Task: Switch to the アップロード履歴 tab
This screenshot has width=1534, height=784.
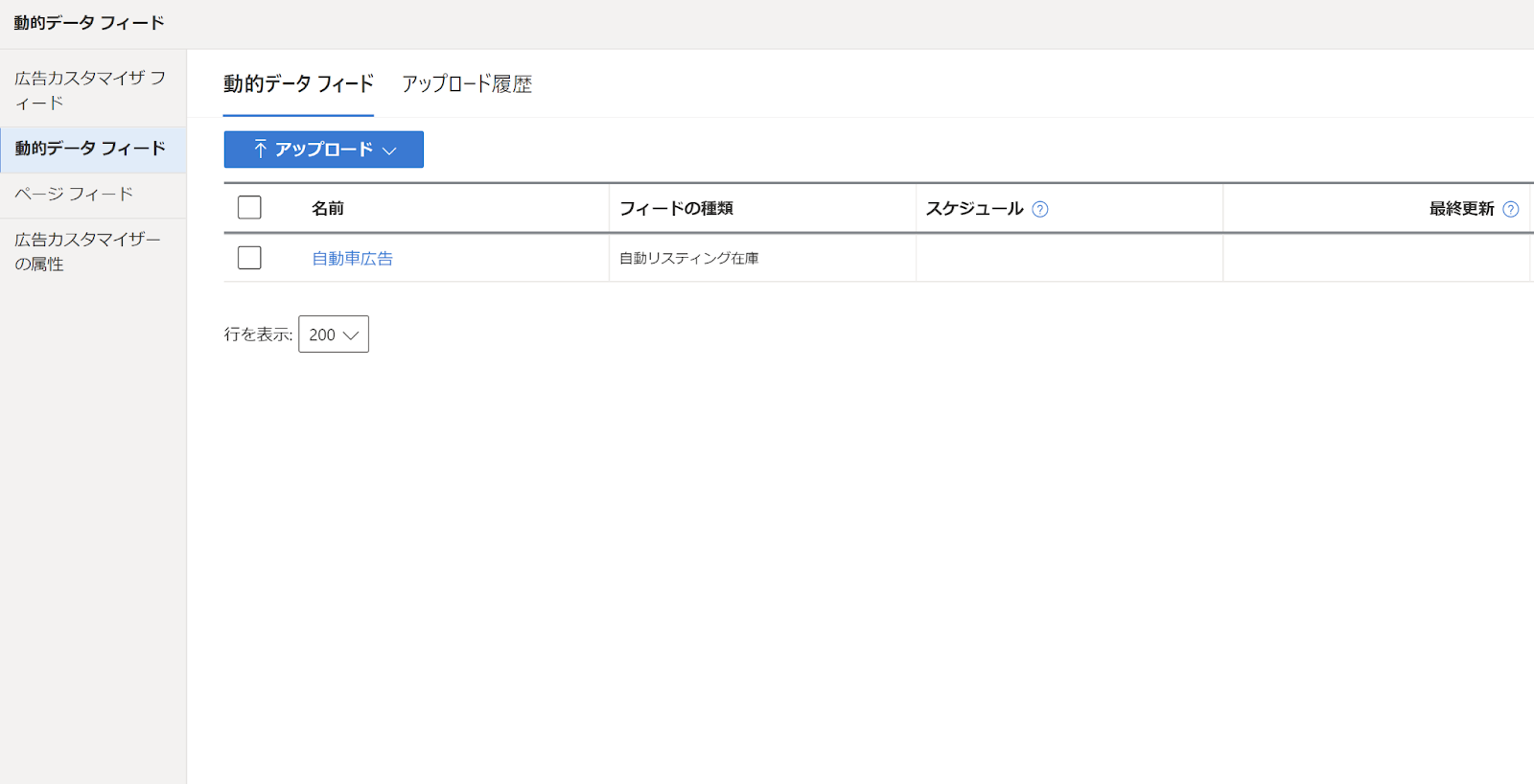Action: click(x=466, y=84)
